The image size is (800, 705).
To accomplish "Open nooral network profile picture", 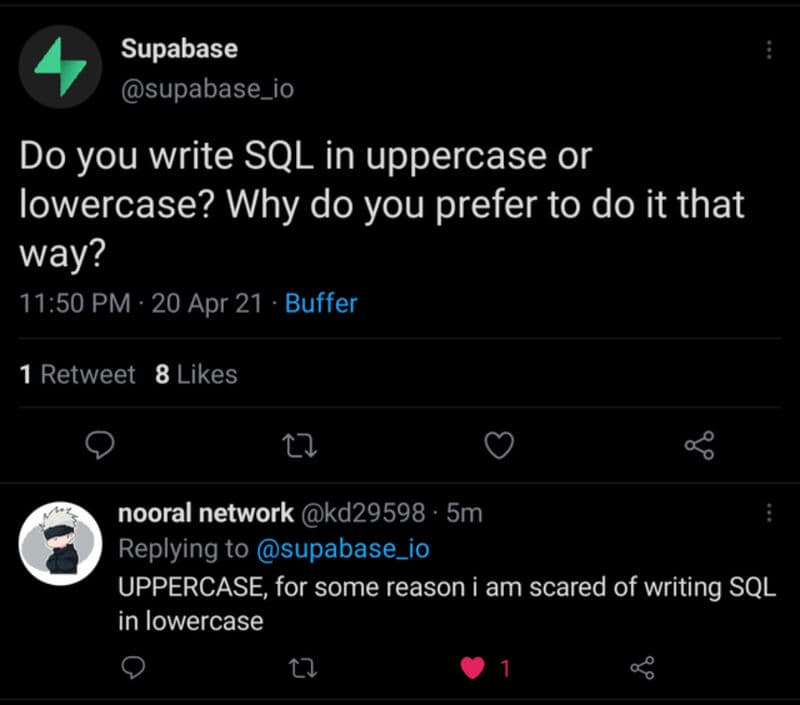I will tap(60, 543).
